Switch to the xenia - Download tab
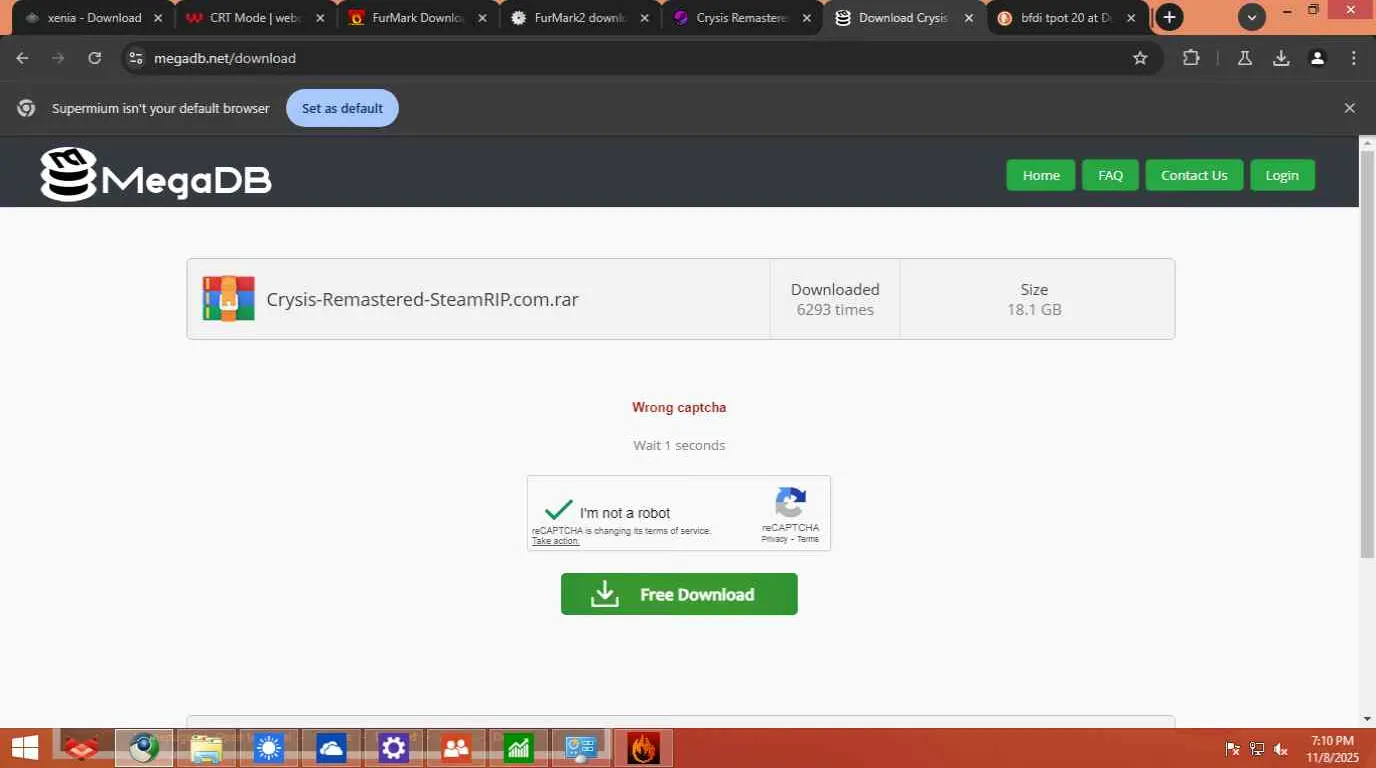 click(93, 18)
